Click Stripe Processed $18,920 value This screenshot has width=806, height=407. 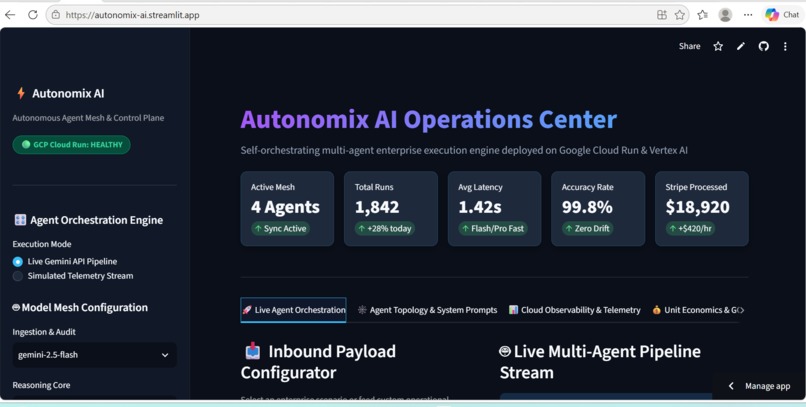click(698, 207)
